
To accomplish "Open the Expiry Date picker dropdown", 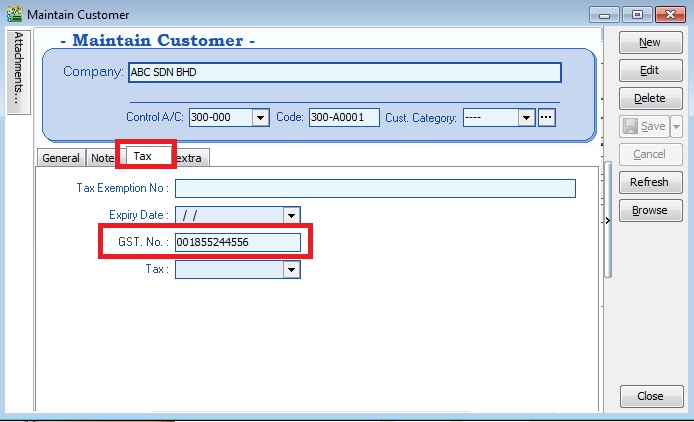I will pos(291,215).
